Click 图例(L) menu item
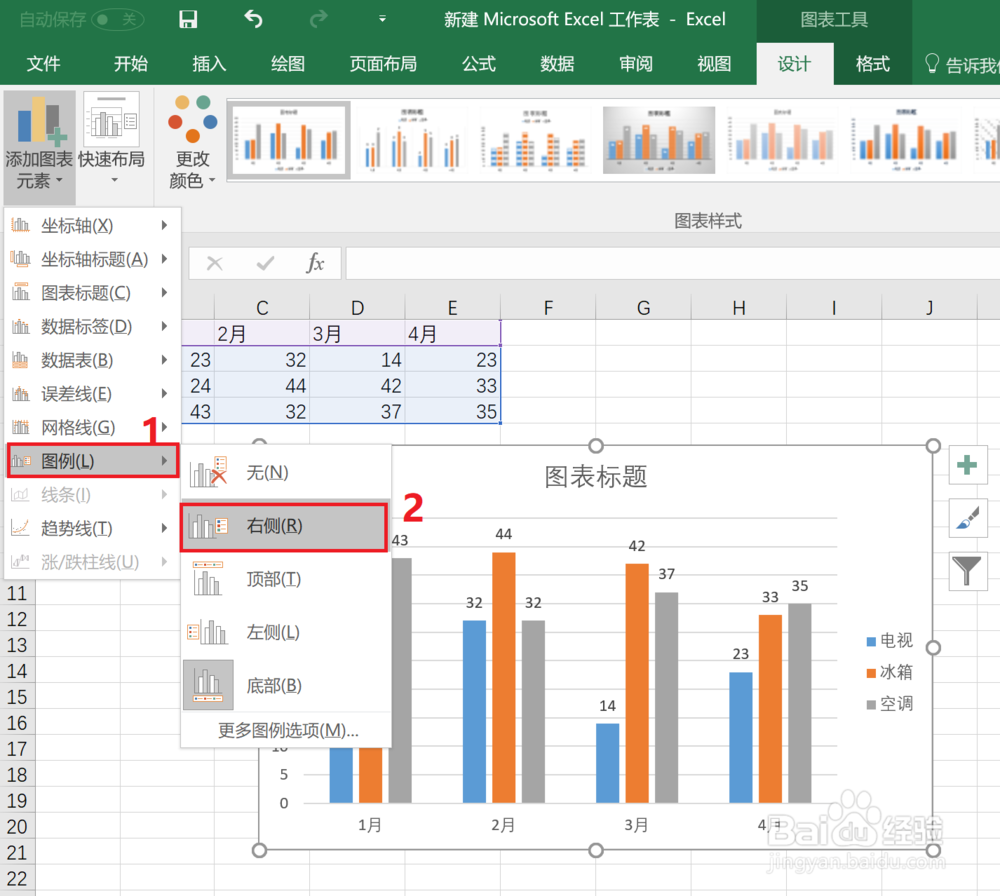 tap(92, 460)
